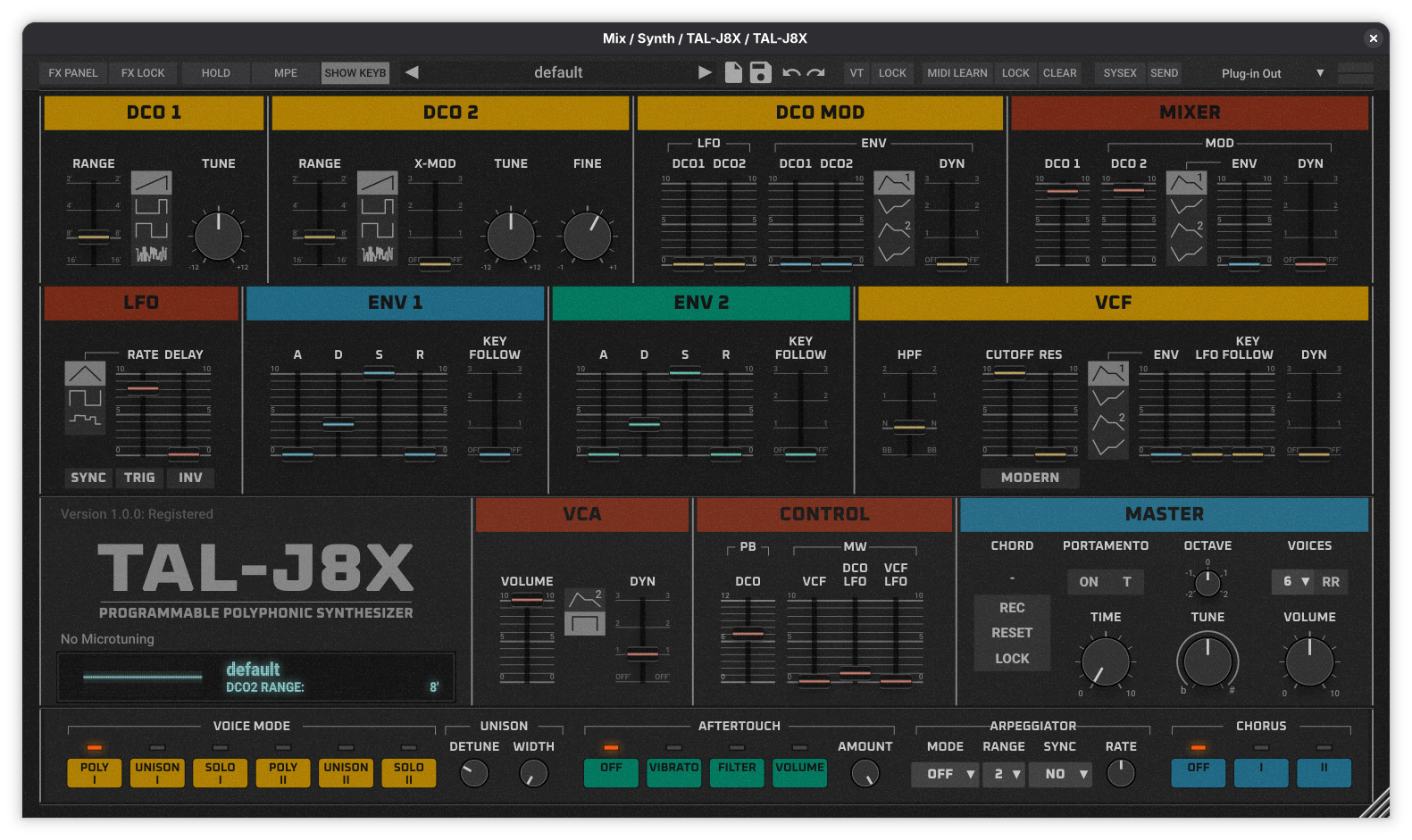The height and width of the screenshot is (840, 1412).
Task: Select the square waveform for the LFO
Action: click(x=85, y=397)
